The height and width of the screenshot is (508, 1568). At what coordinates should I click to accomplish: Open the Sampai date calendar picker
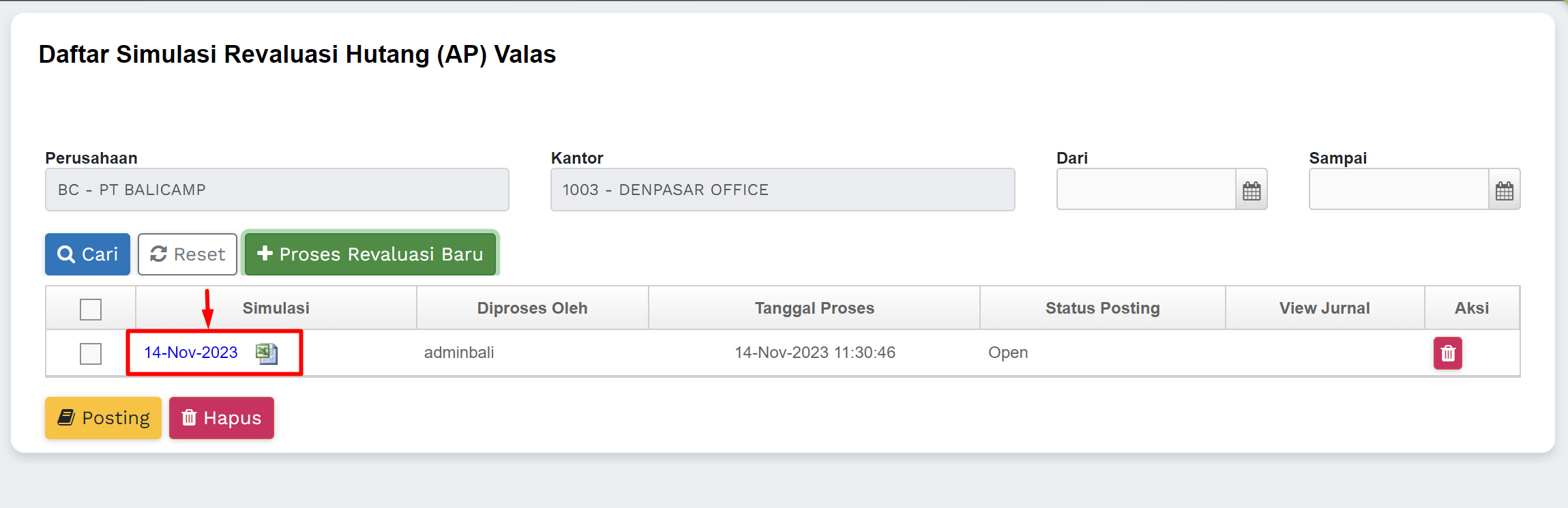[x=1504, y=190]
